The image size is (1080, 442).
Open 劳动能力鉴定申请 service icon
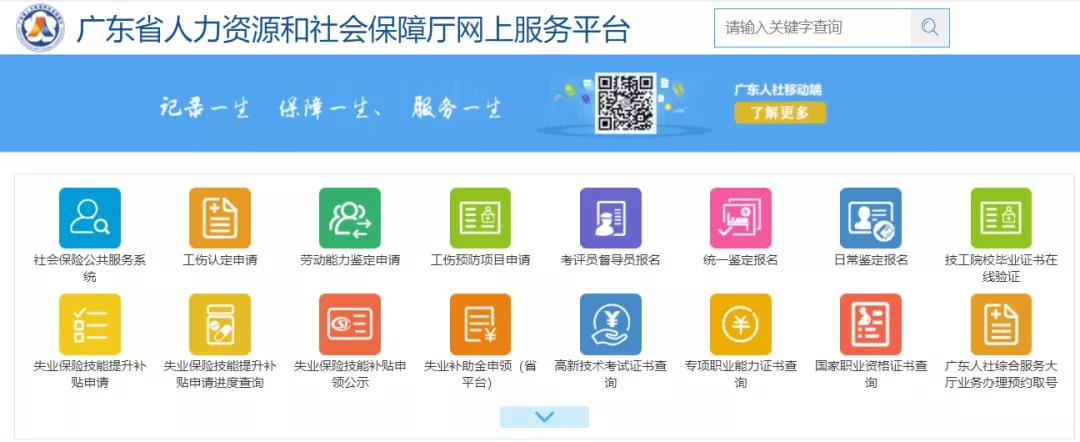[350, 218]
